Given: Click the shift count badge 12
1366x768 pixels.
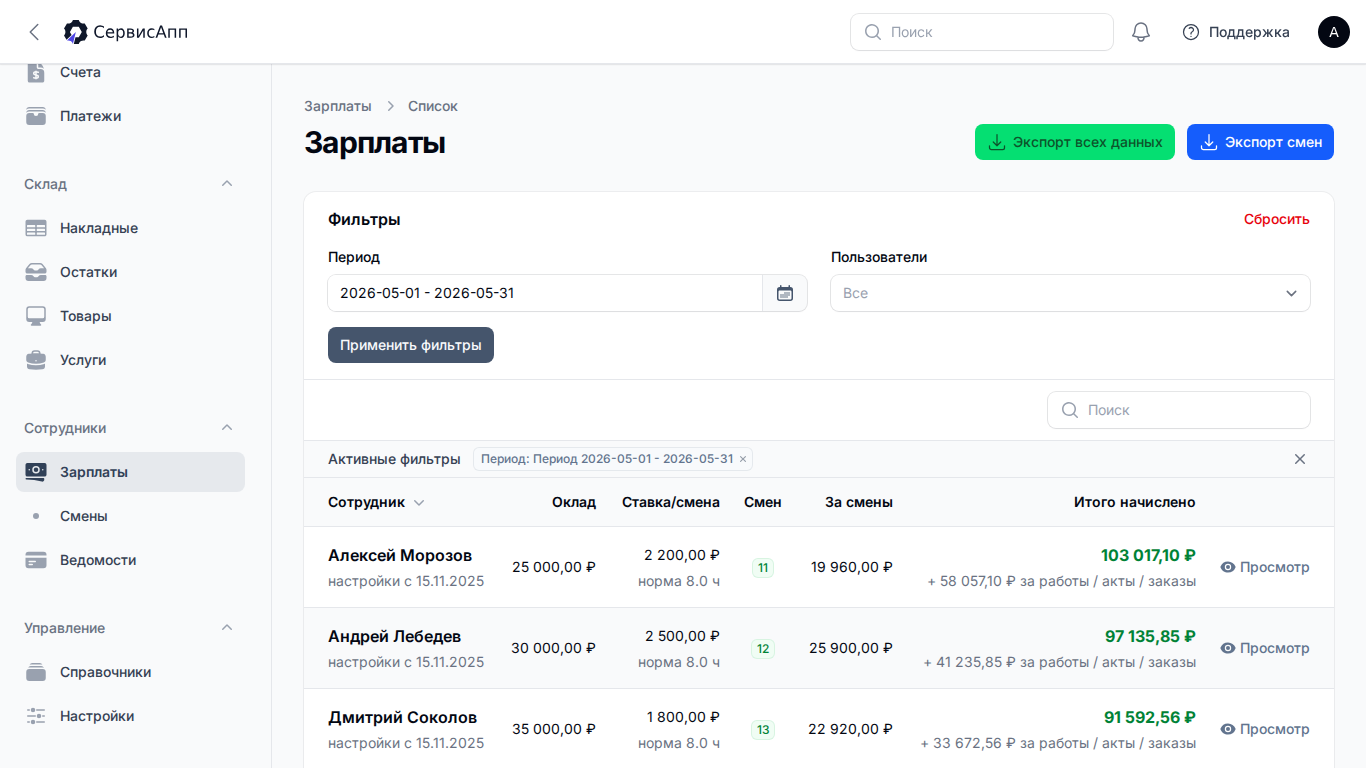Looking at the screenshot, I should (x=763, y=649).
